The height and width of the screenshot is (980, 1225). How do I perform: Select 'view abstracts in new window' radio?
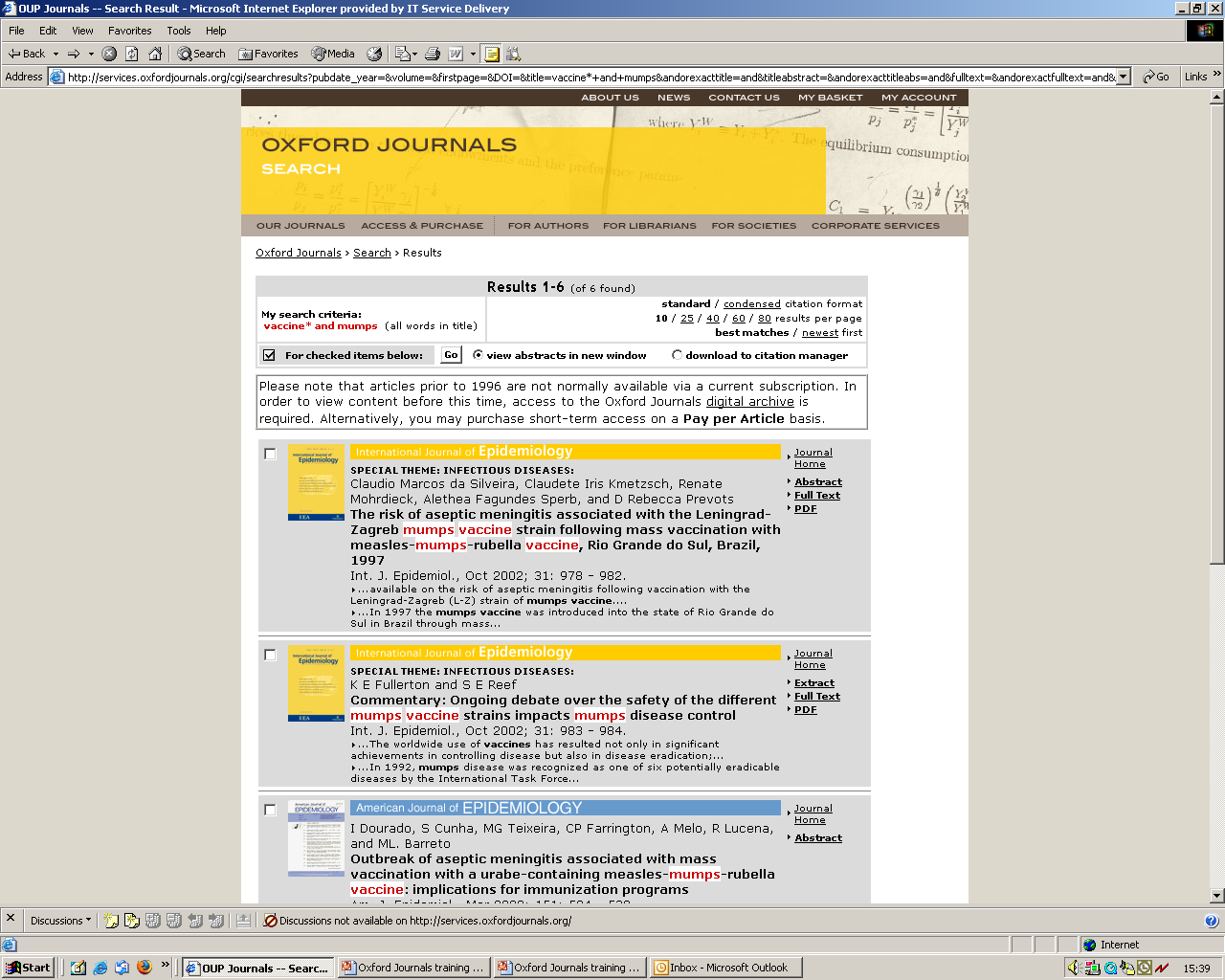point(478,355)
